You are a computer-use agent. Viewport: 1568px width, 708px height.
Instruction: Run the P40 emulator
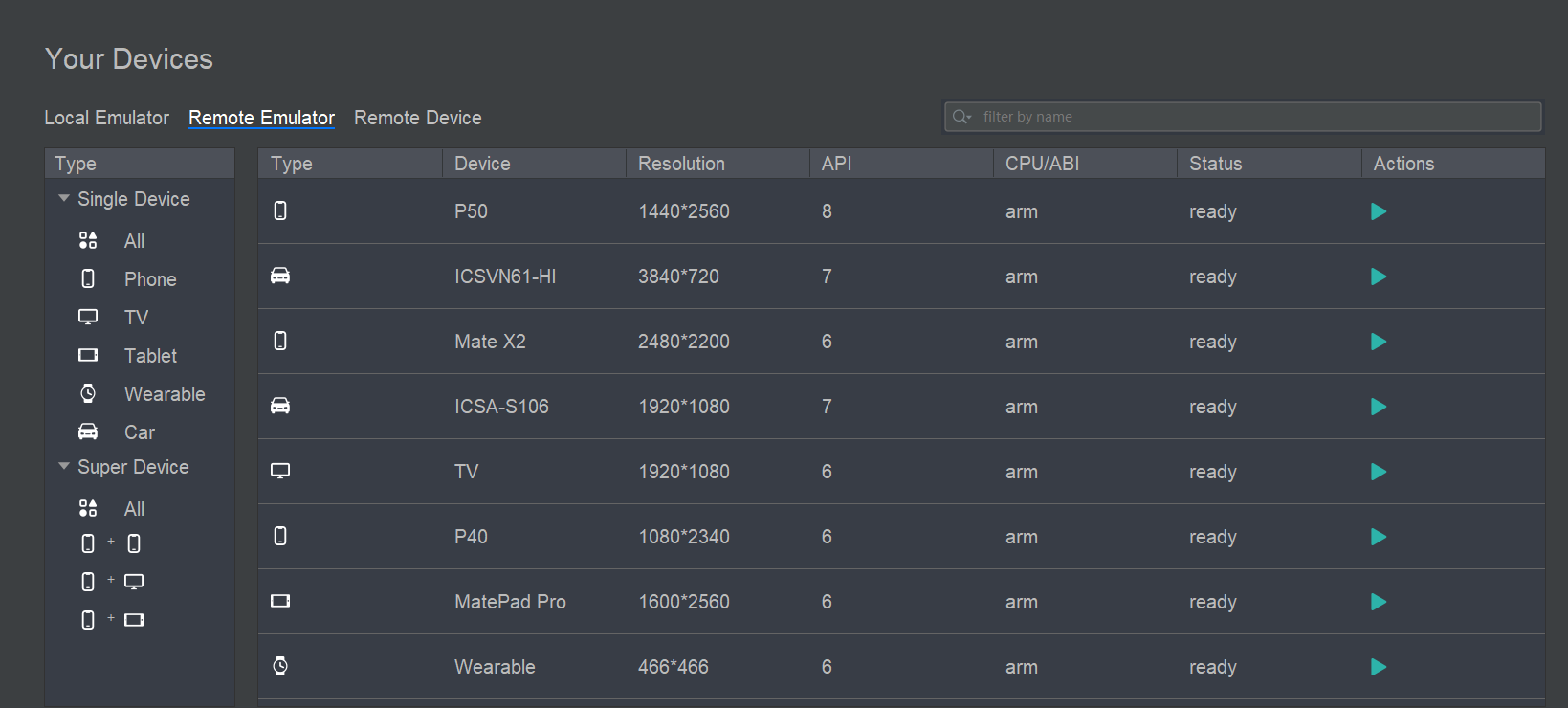tap(1379, 537)
